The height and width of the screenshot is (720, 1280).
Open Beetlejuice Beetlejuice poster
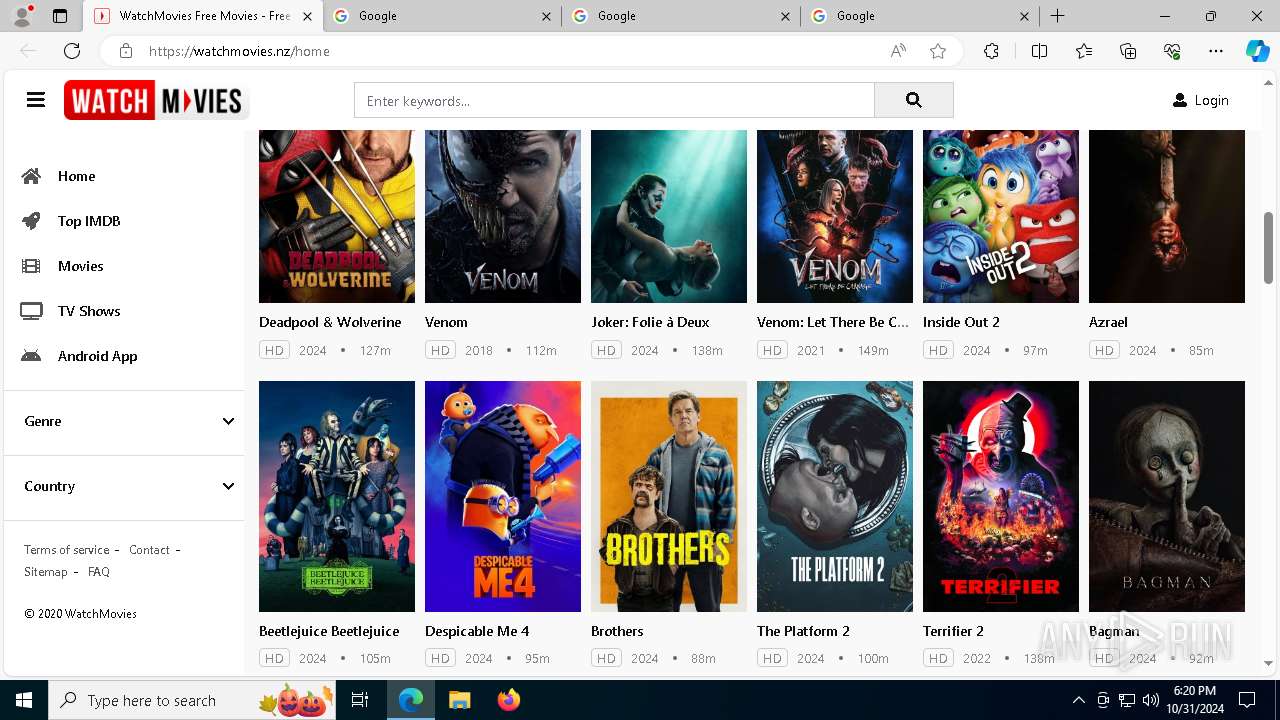pos(337,496)
